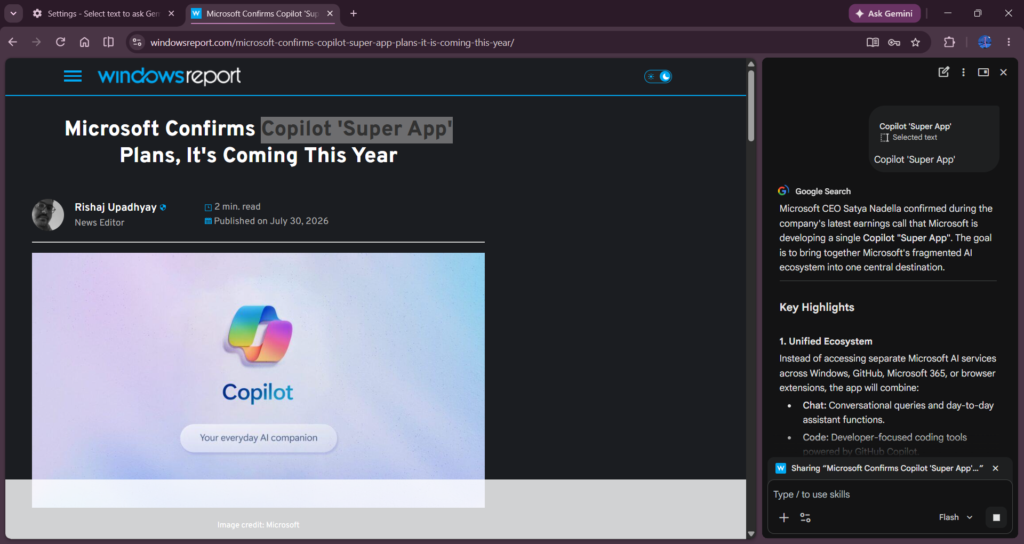Switch to the Settings tab
The width and height of the screenshot is (1024, 544).
point(104,13)
